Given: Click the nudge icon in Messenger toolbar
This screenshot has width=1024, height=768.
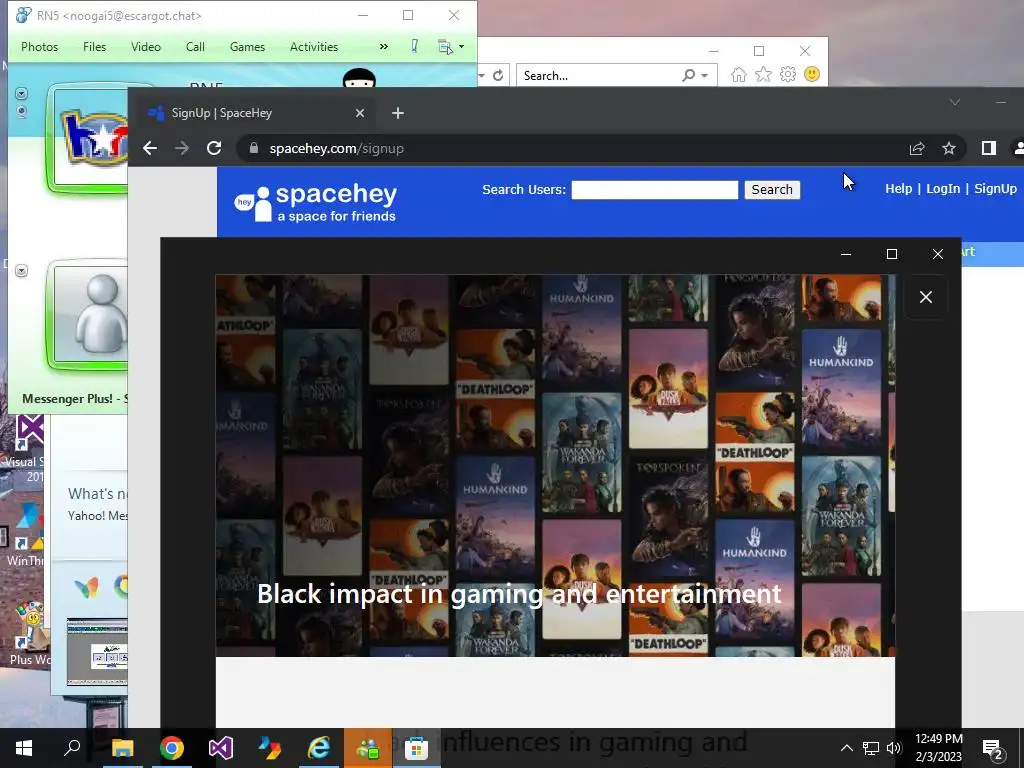Looking at the screenshot, I should [414, 46].
